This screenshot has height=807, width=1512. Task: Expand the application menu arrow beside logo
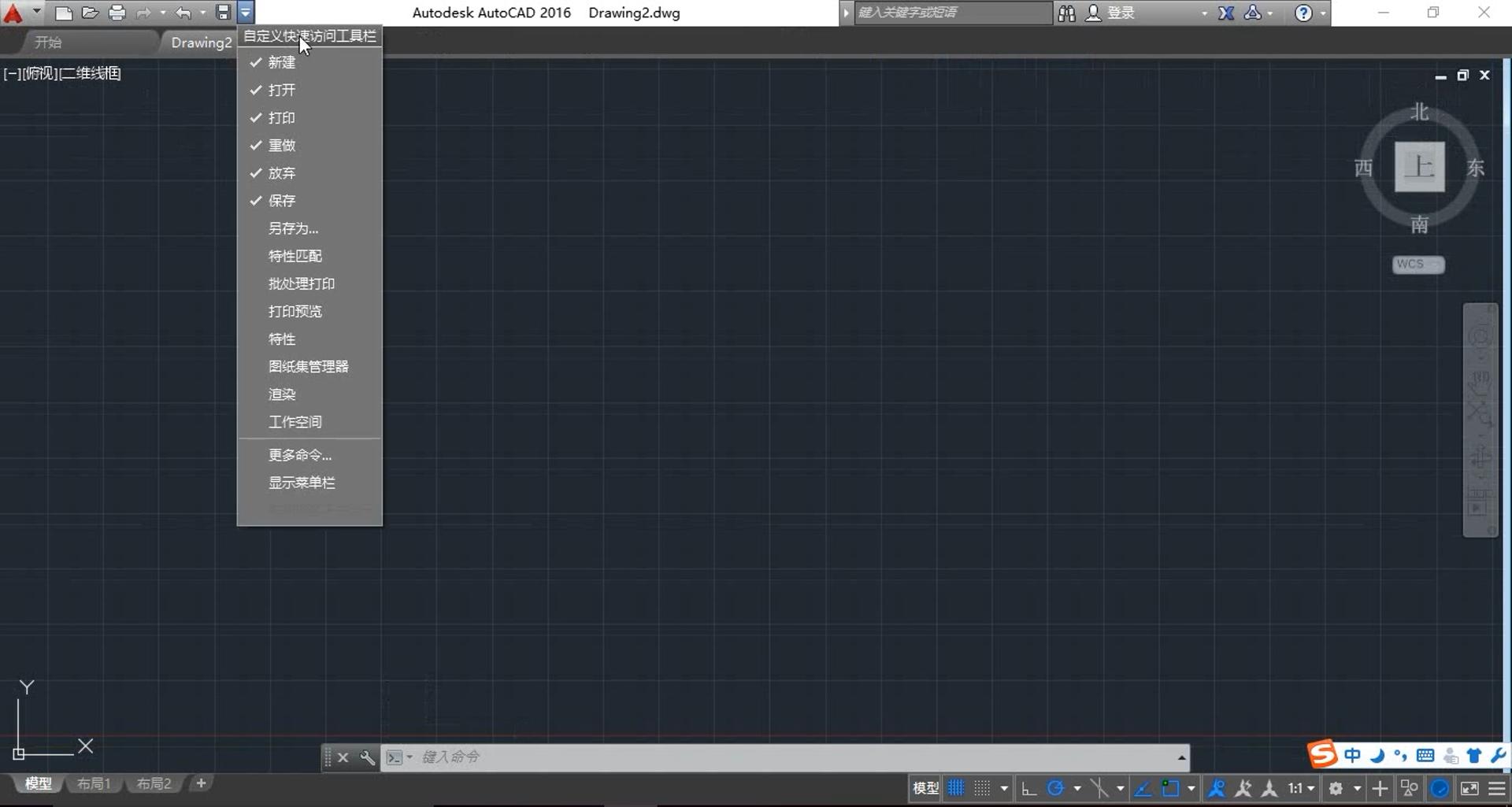[36, 11]
